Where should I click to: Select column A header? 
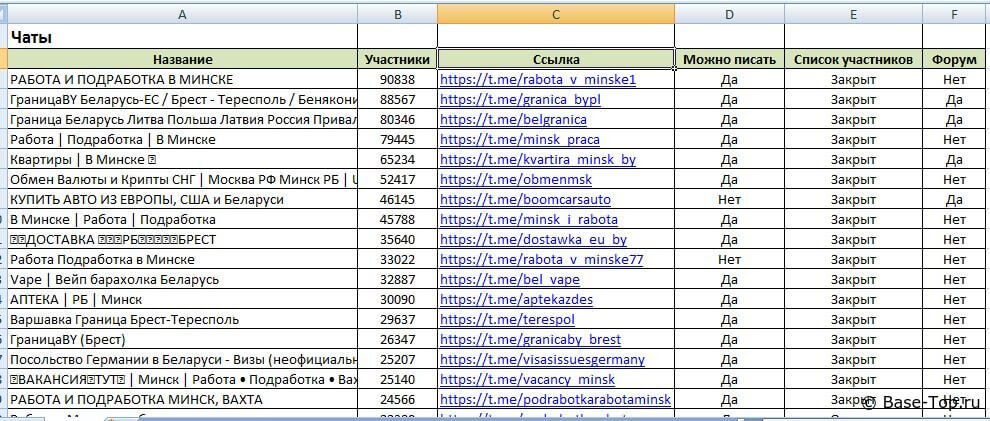click(x=182, y=14)
